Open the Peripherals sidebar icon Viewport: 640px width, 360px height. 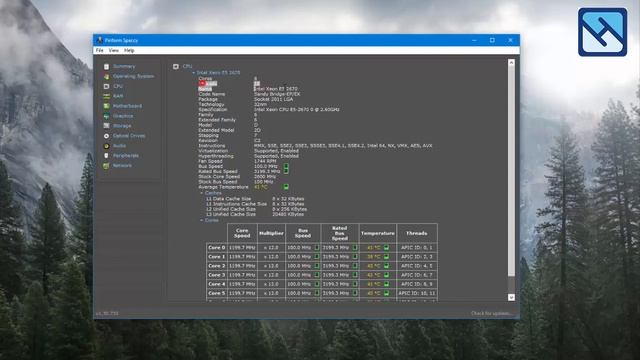coord(107,156)
